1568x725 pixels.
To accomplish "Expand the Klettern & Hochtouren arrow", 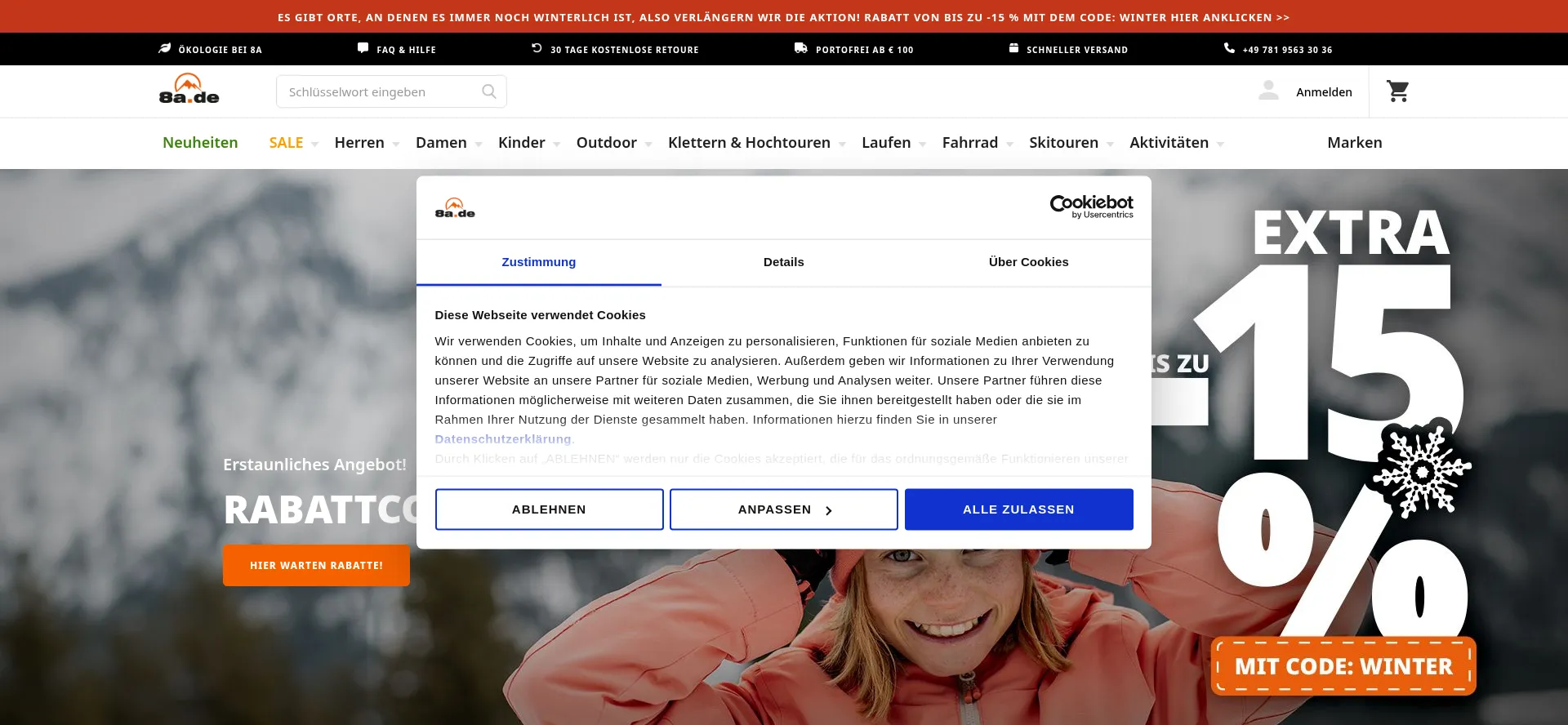I will pyautogui.click(x=842, y=145).
